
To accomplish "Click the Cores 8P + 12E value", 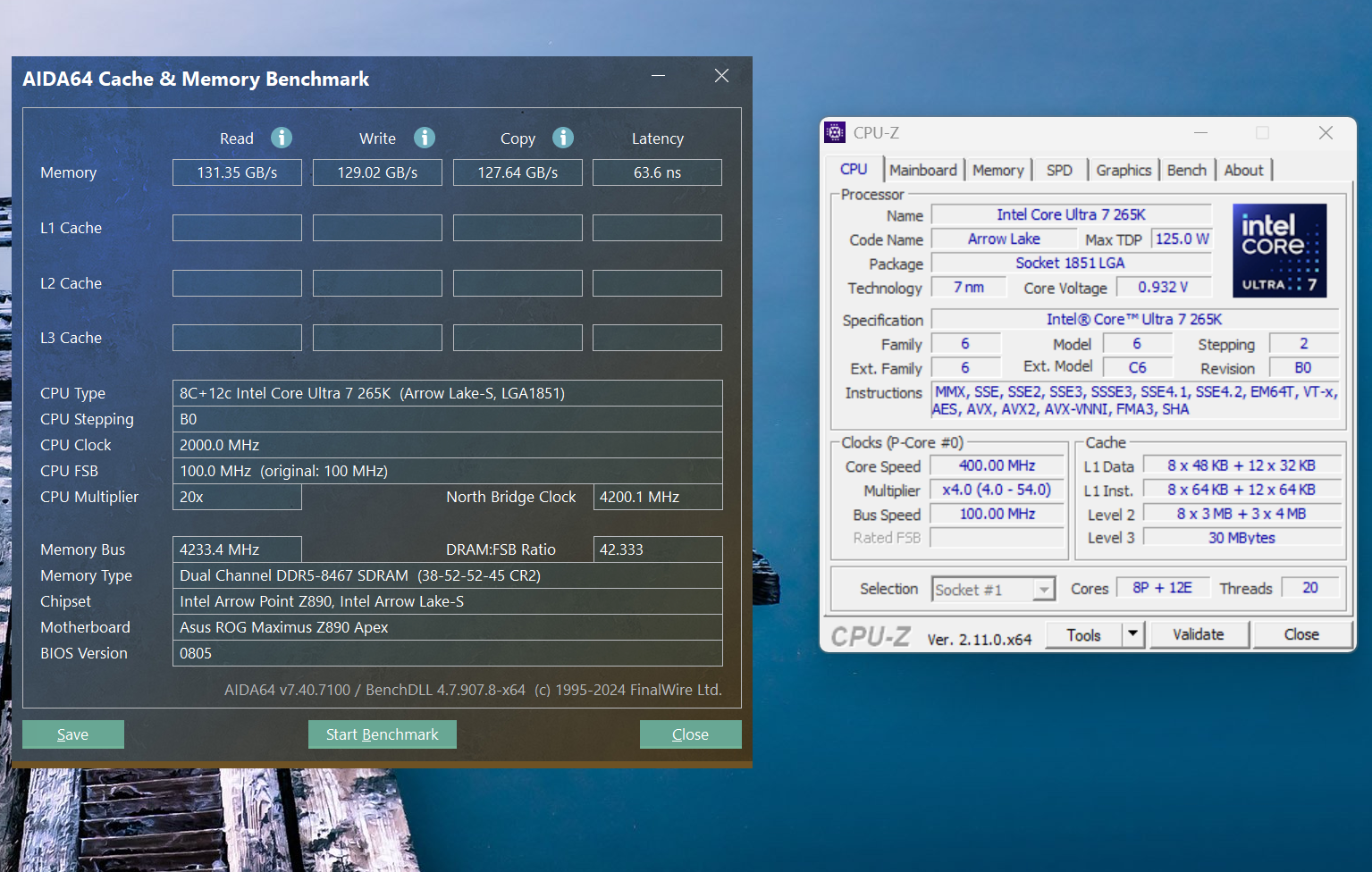I will 1162,588.
